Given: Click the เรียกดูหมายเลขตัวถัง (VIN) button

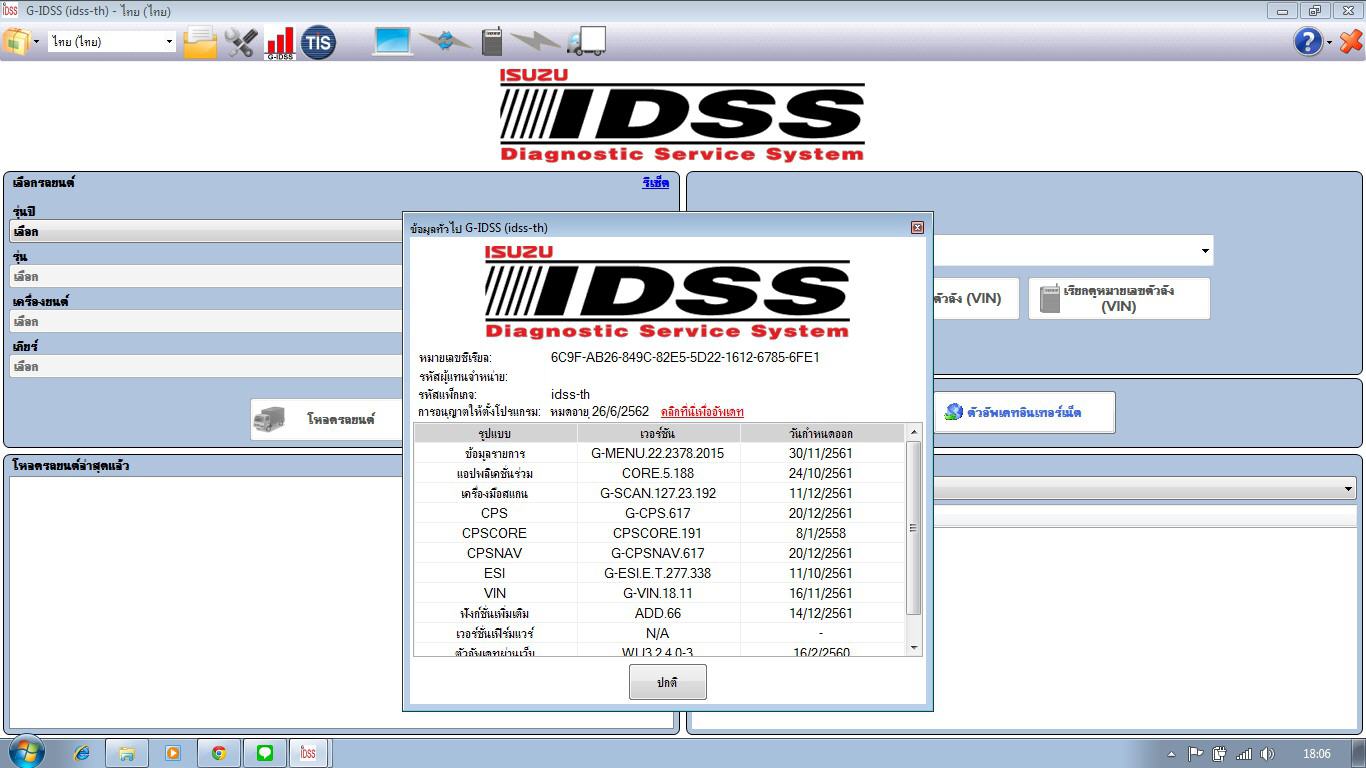Looking at the screenshot, I should click(x=1119, y=298).
